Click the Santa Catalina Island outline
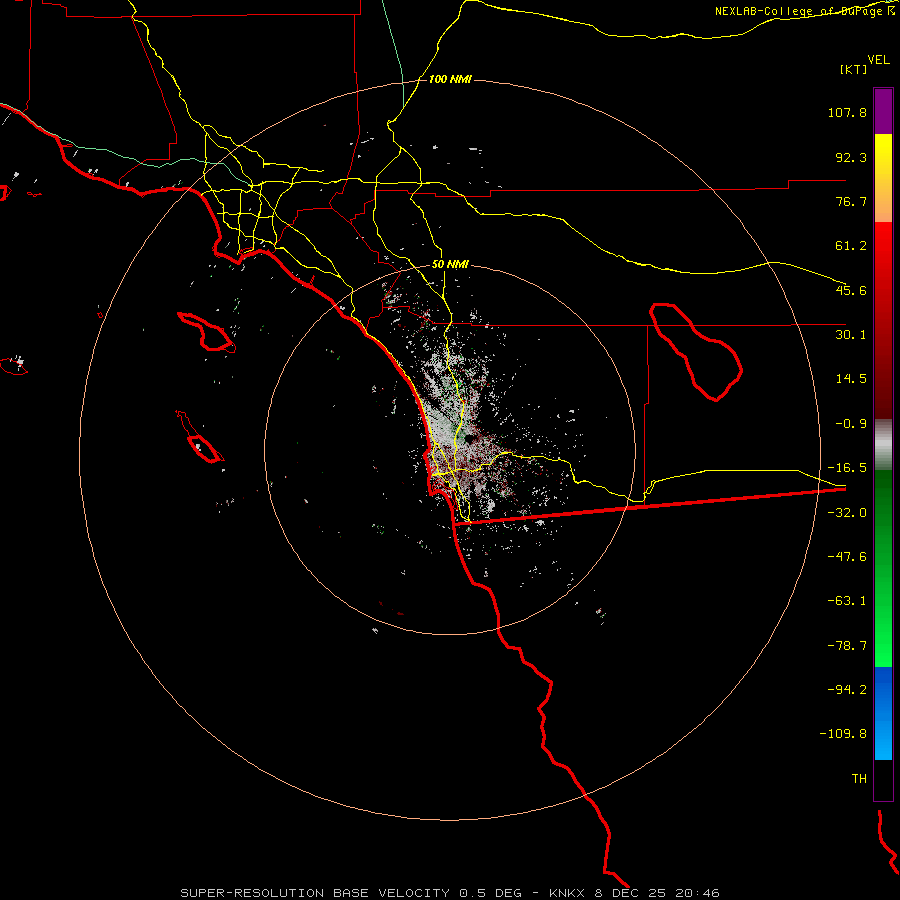This screenshot has height=900, width=900. click(207, 332)
